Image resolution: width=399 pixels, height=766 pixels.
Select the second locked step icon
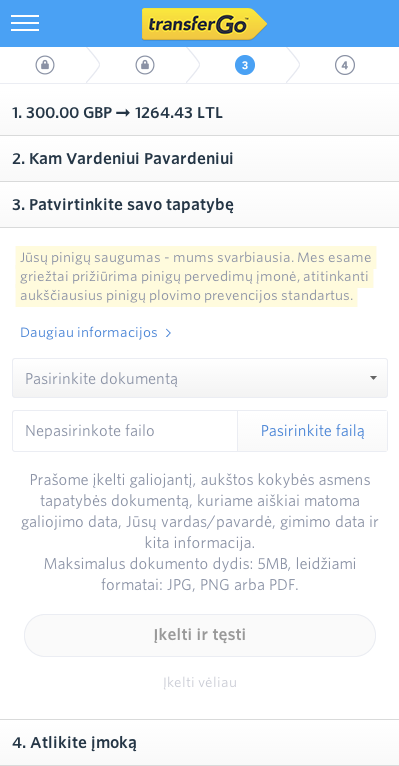[145, 65]
